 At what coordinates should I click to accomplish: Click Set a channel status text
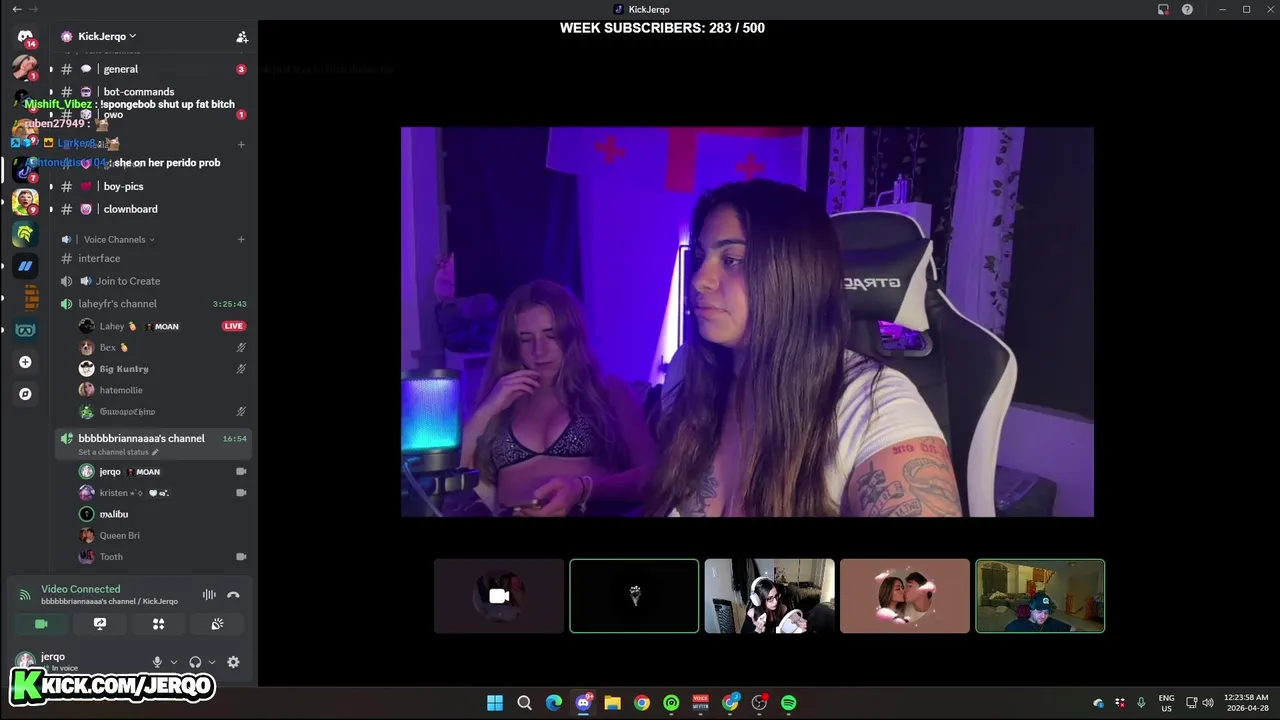(x=113, y=452)
